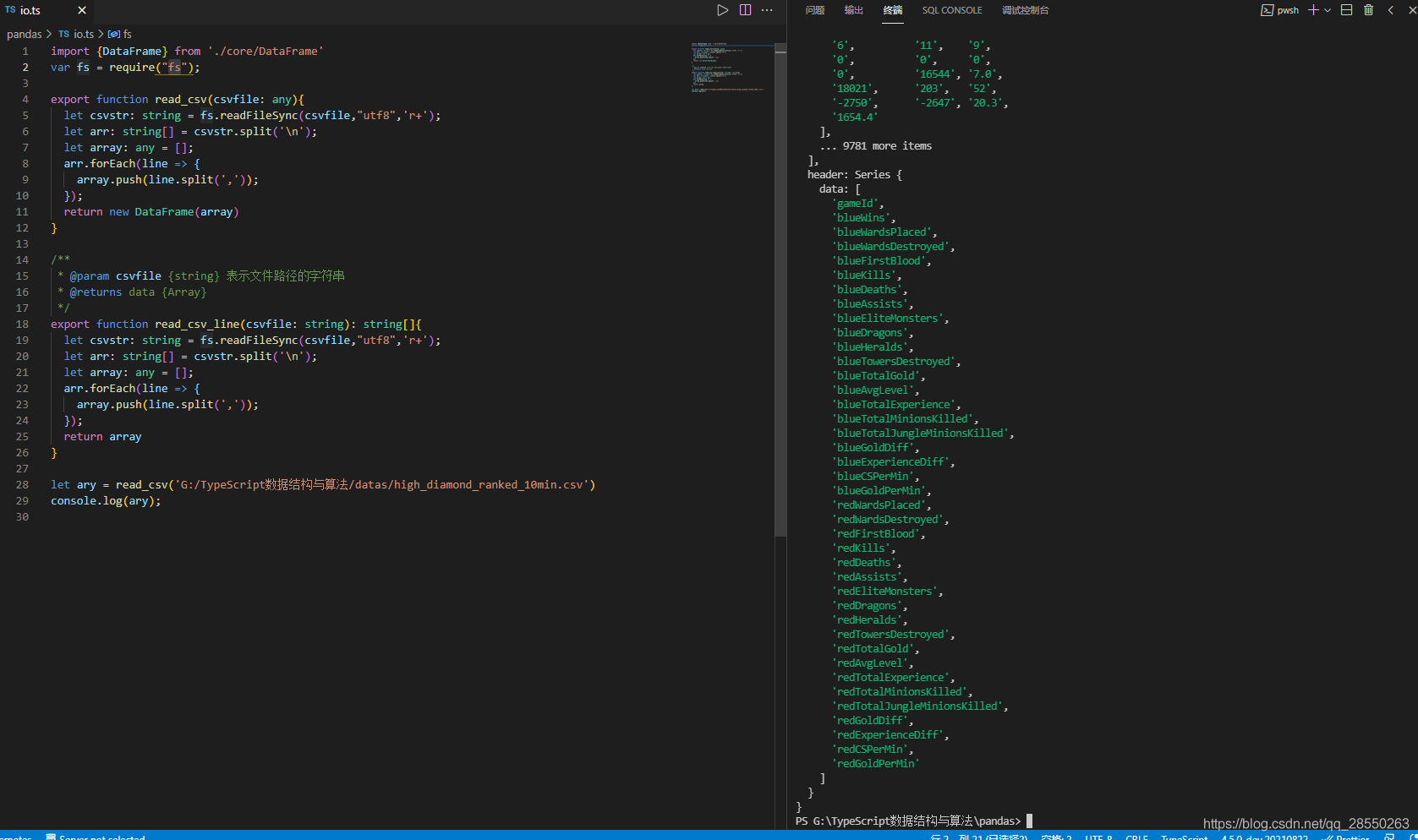Click the left-chevron panel toggle icon
Screen dimensions: 1418x840
coord(1390,10)
